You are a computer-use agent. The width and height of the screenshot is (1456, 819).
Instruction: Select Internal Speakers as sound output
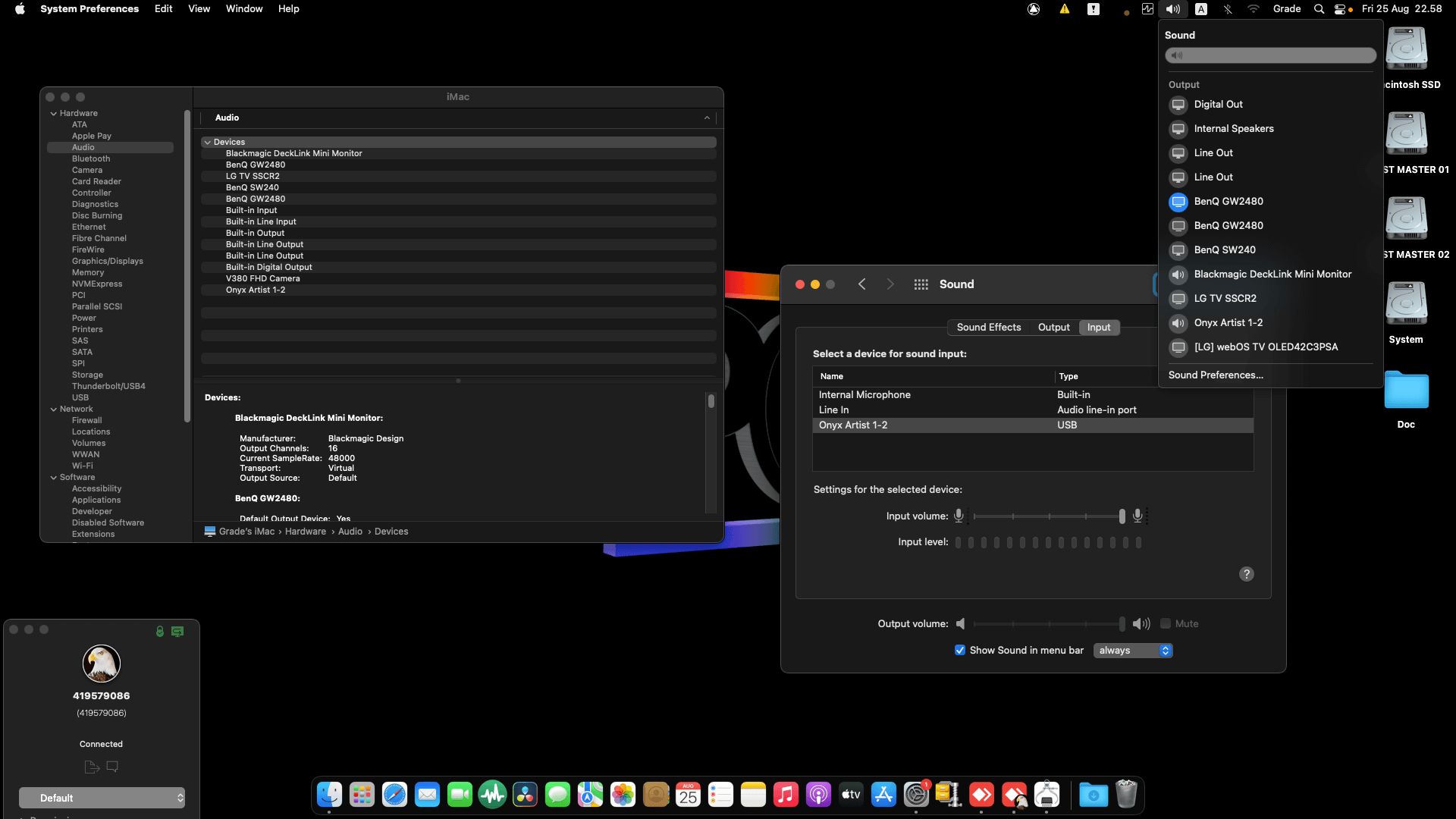pyautogui.click(x=1271, y=129)
